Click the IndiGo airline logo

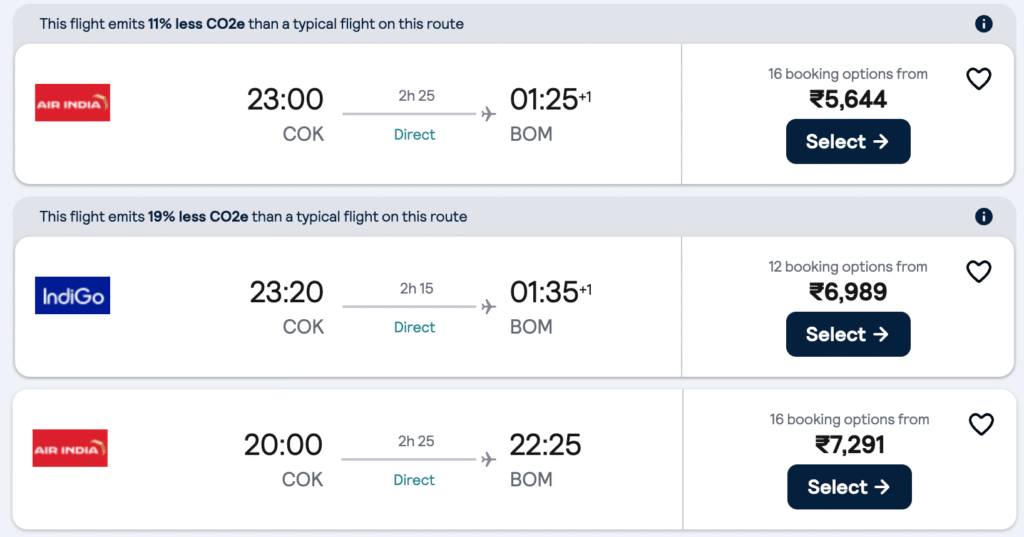[72, 296]
